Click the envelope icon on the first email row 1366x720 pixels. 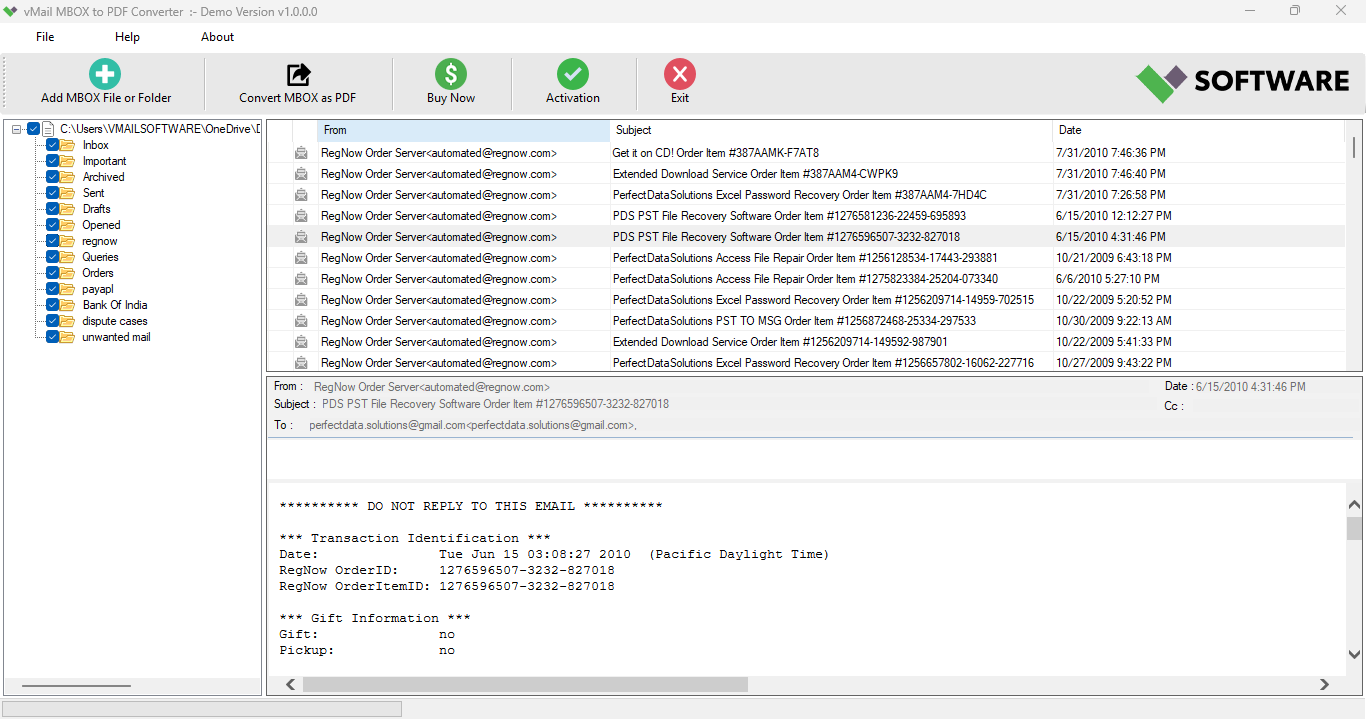[x=301, y=152]
